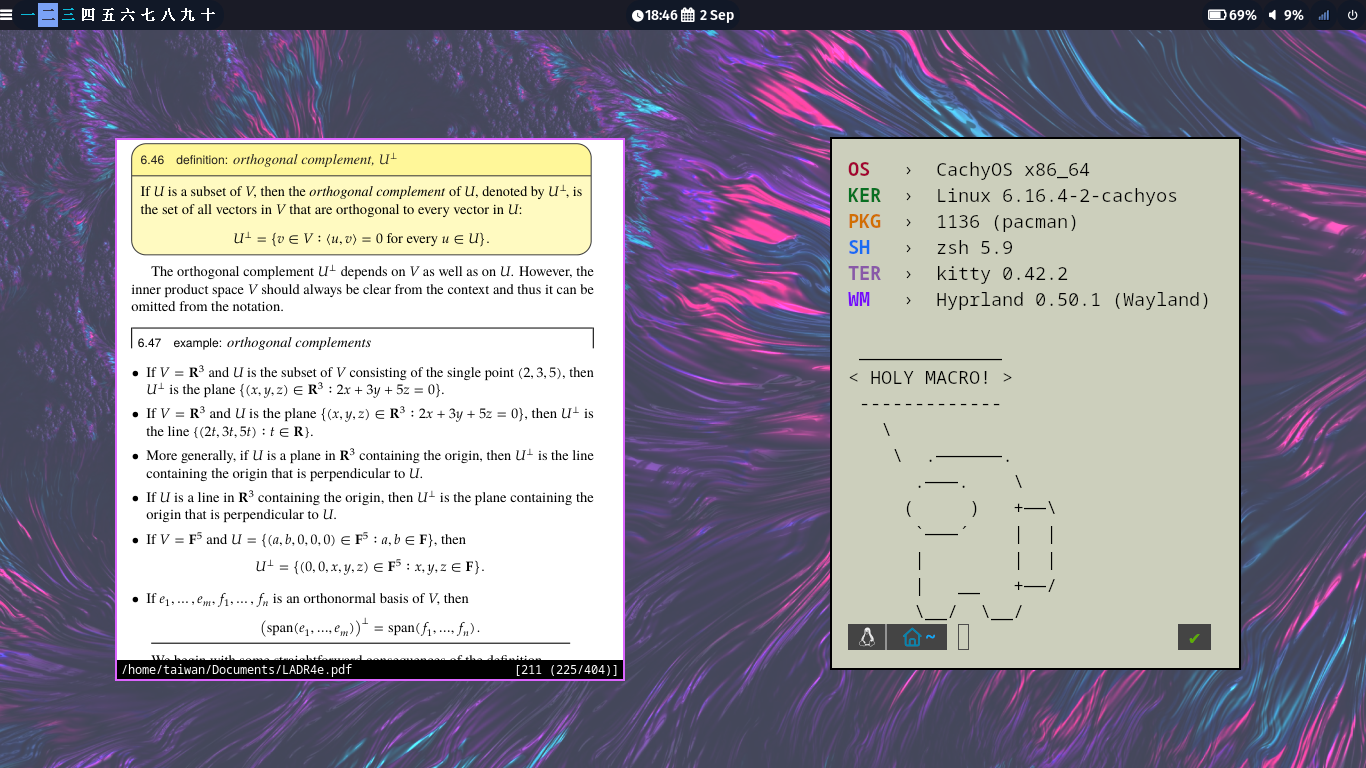Switch to workspace 六 (six)
Screen dimensions: 1366x768
tap(128, 15)
